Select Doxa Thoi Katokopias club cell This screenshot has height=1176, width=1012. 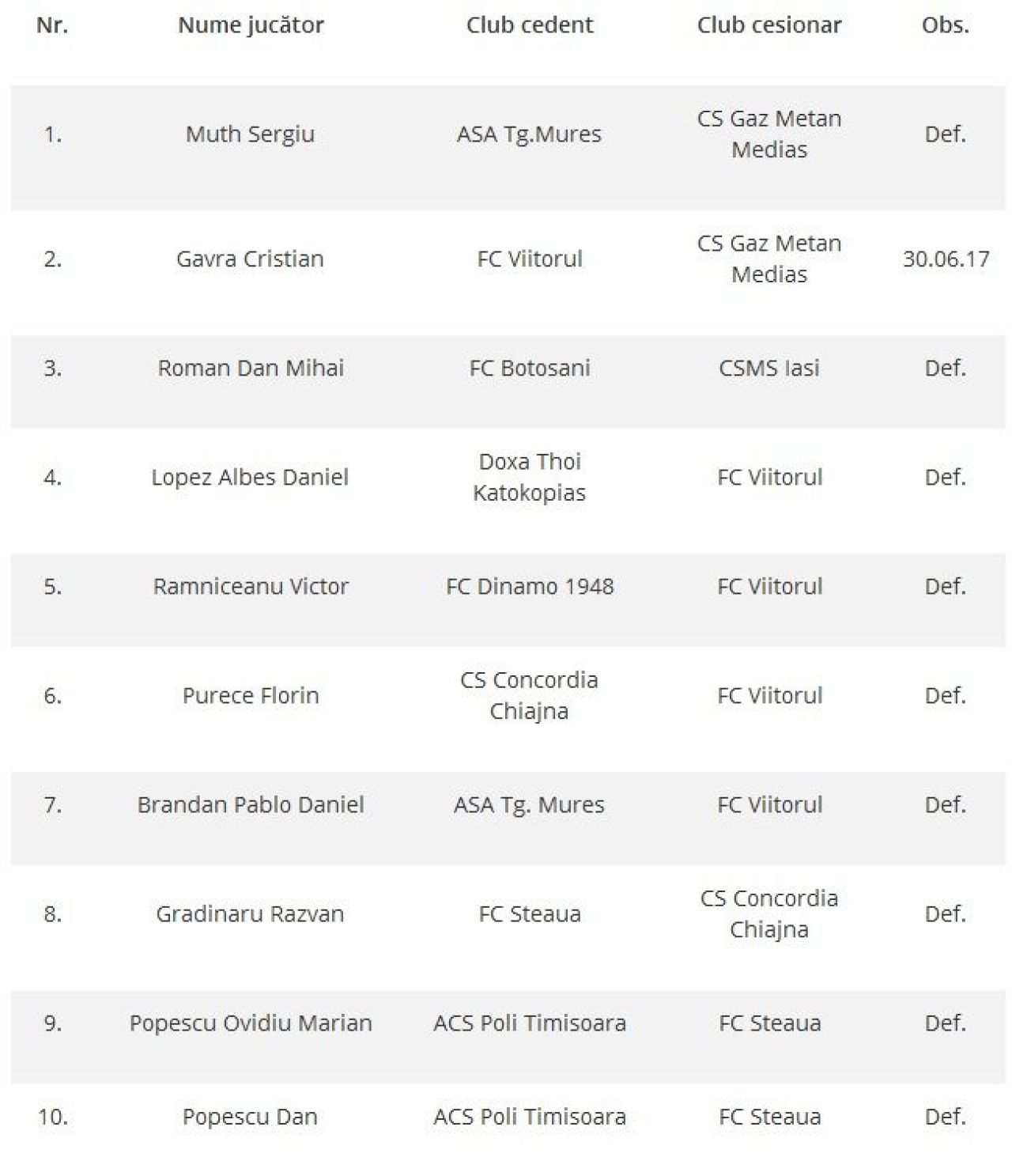click(530, 477)
